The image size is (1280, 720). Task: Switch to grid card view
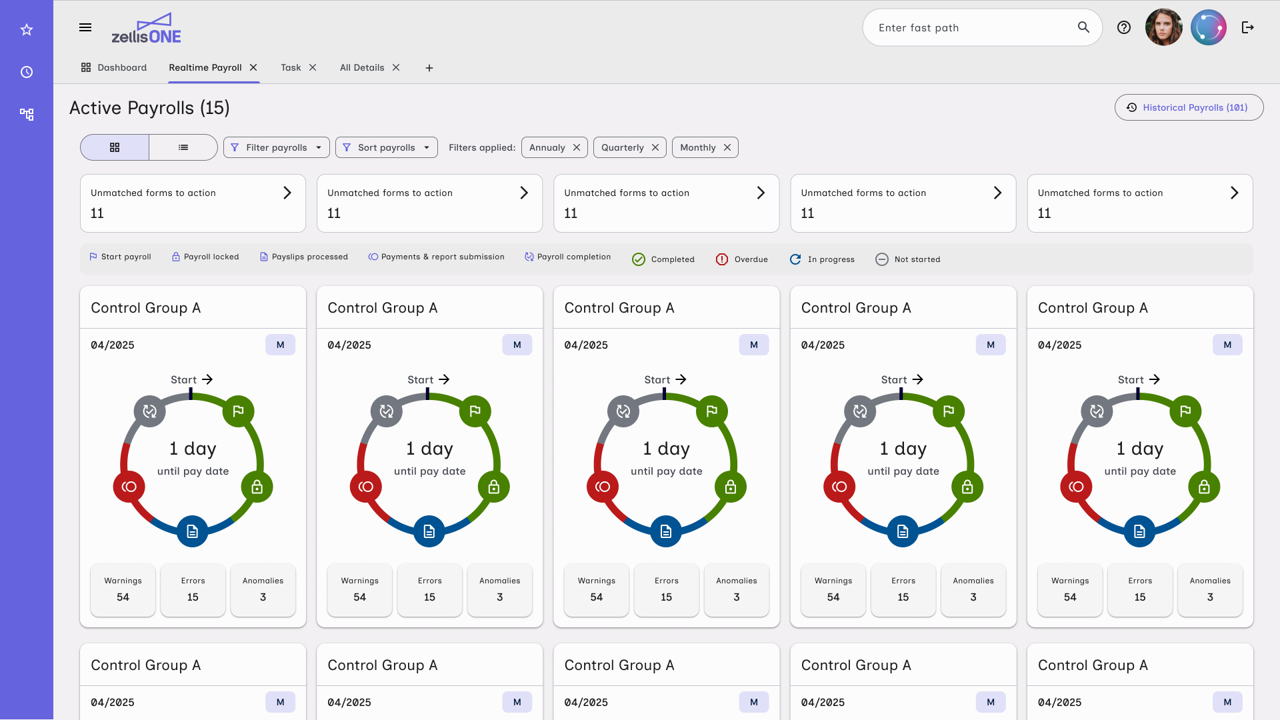pos(115,148)
